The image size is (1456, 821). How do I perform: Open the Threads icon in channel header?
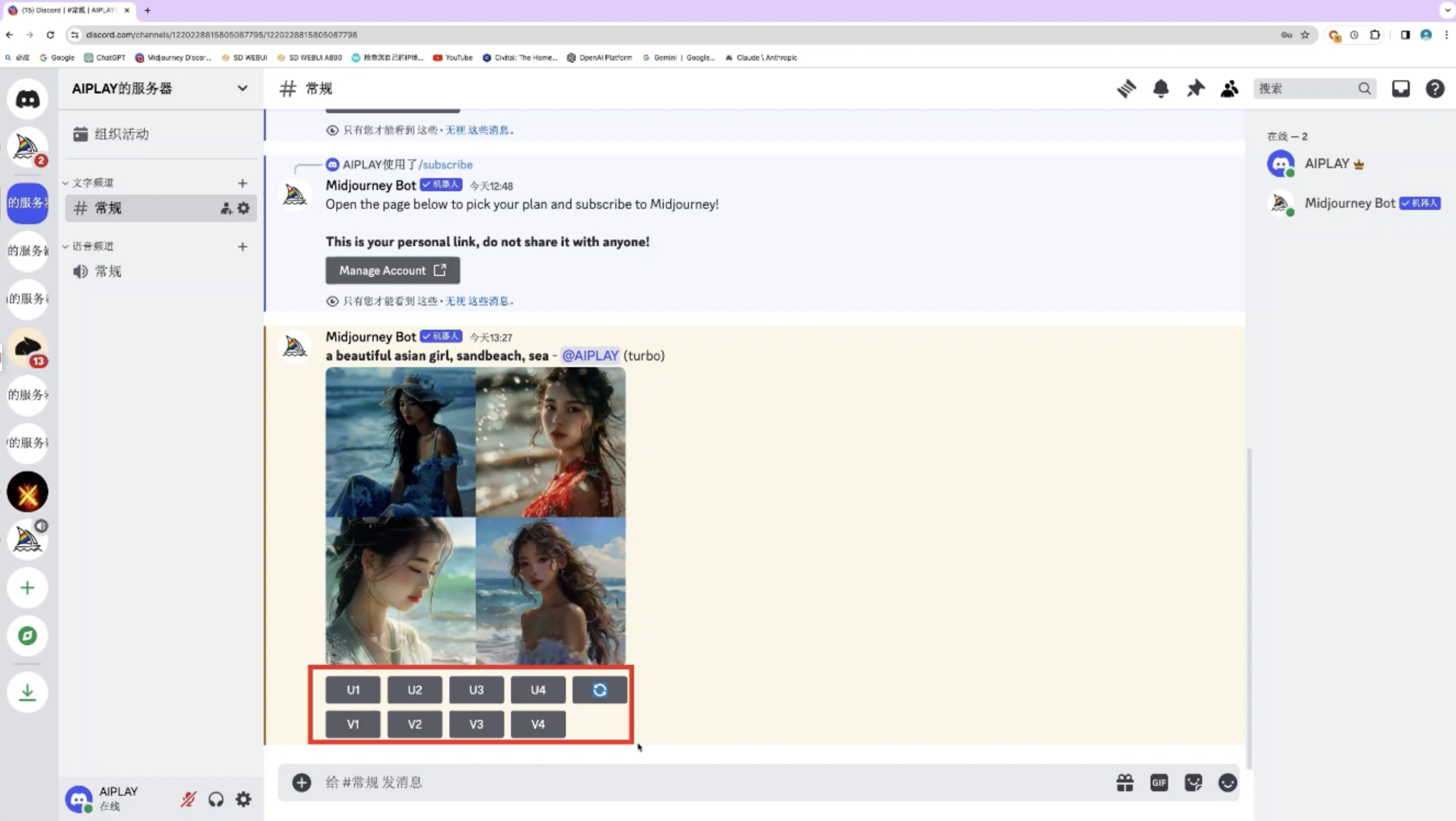point(1126,89)
